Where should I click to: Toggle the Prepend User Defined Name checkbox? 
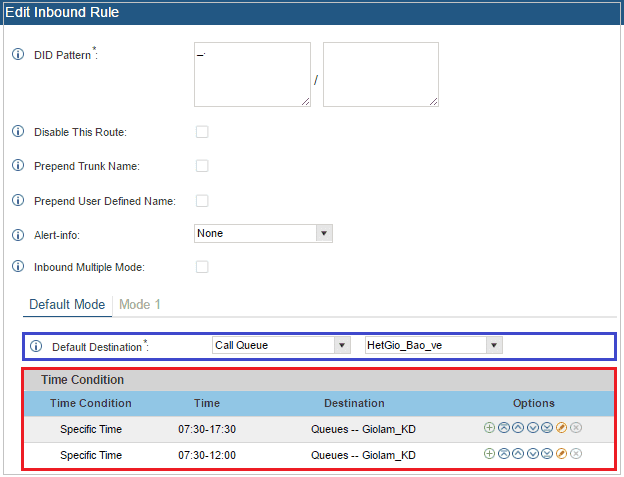click(x=202, y=201)
